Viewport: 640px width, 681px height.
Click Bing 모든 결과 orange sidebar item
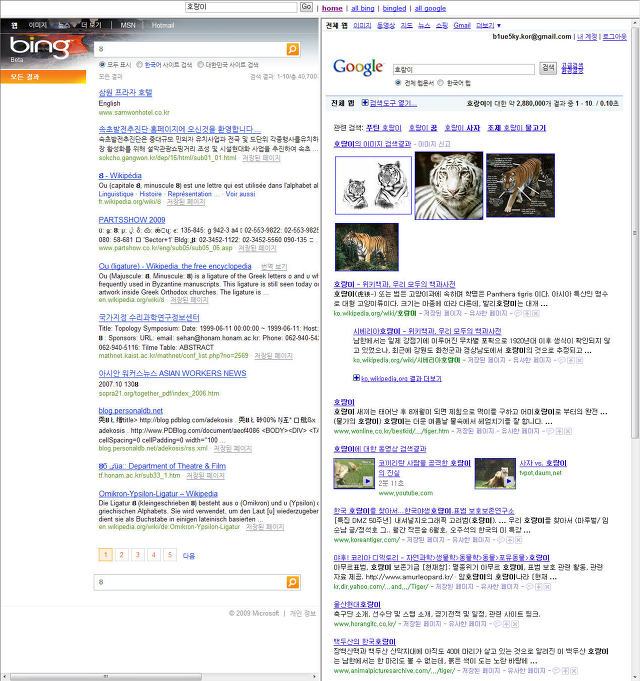tap(43, 76)
